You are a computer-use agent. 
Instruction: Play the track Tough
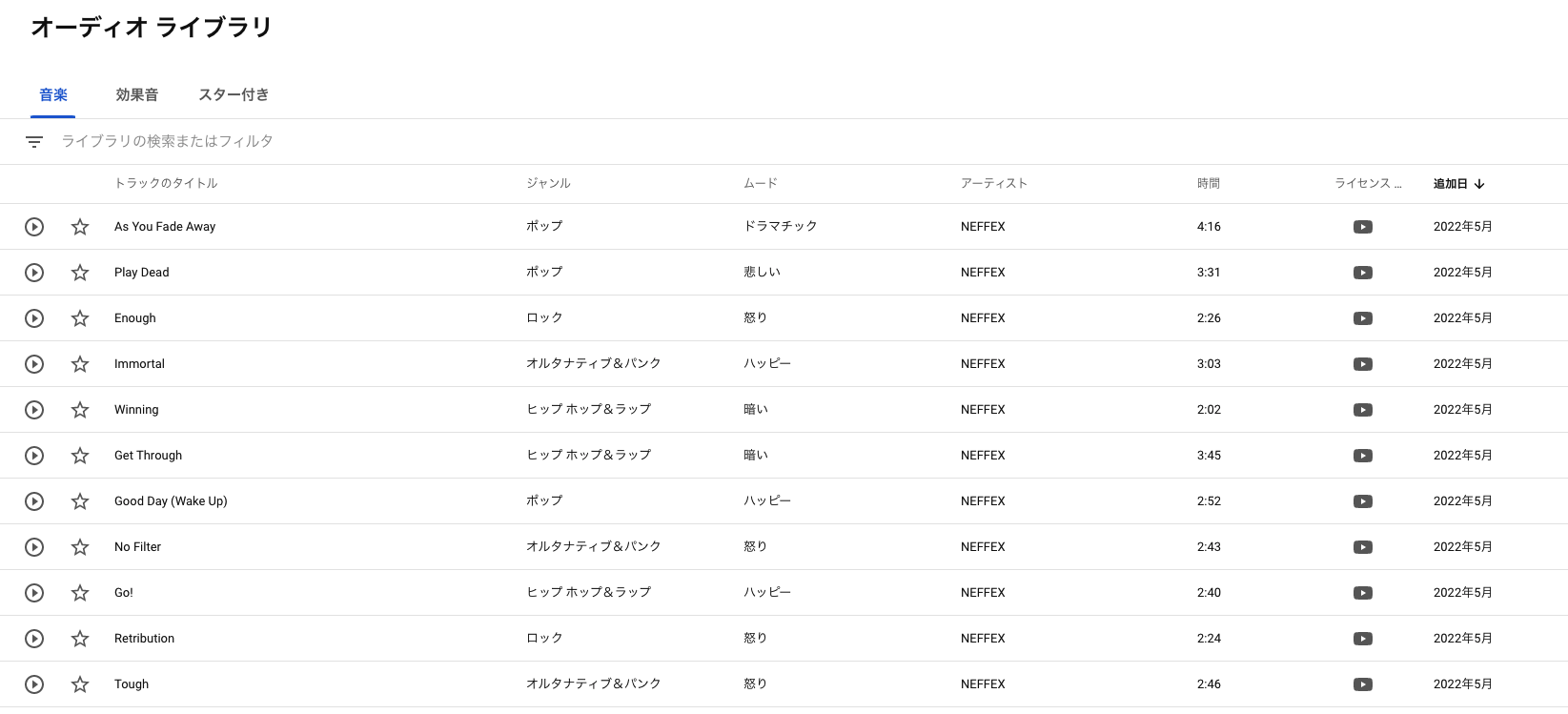tap(34, 684)
